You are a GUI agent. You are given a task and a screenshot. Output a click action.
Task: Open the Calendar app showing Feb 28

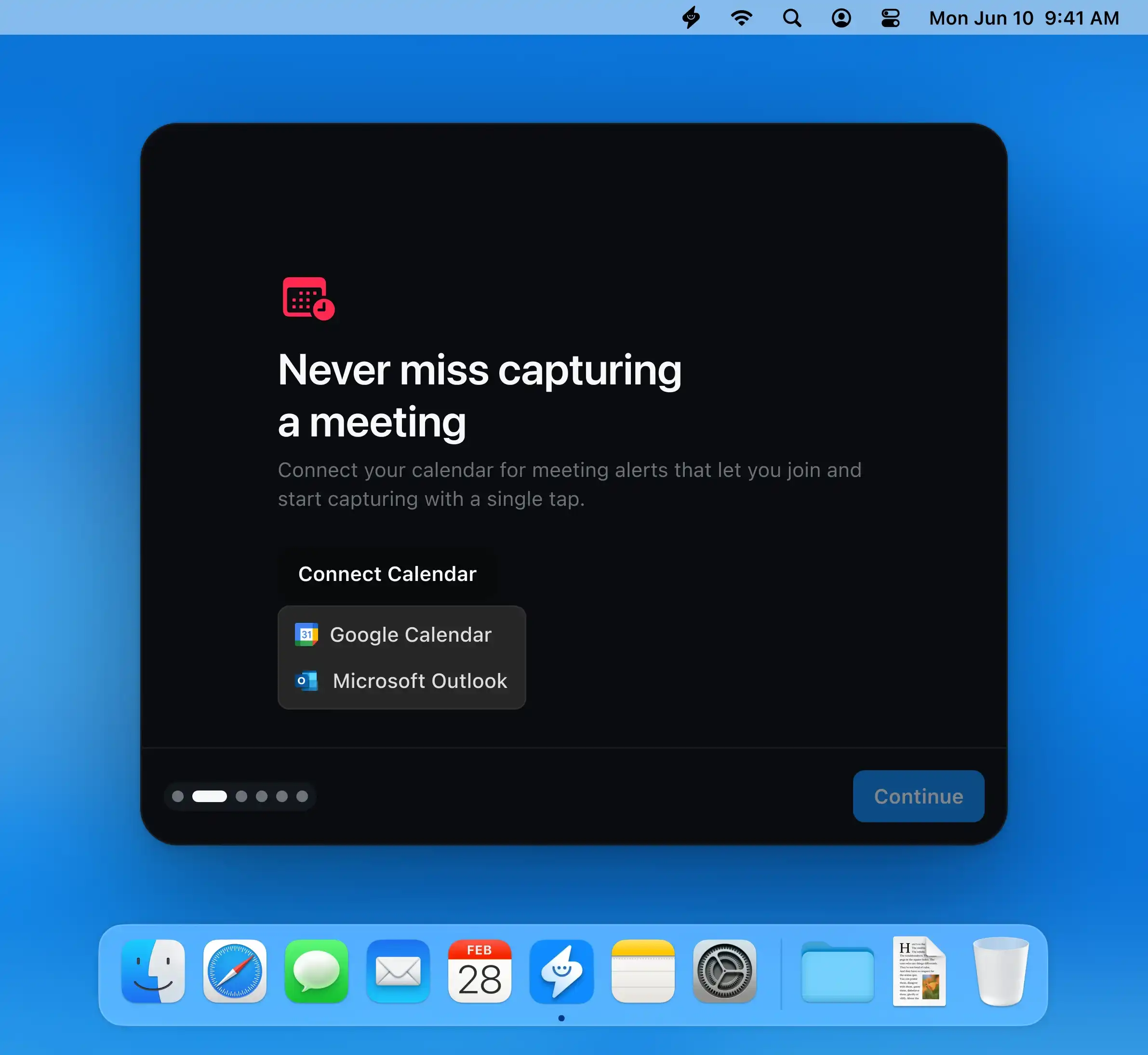(x=480, y=972)
